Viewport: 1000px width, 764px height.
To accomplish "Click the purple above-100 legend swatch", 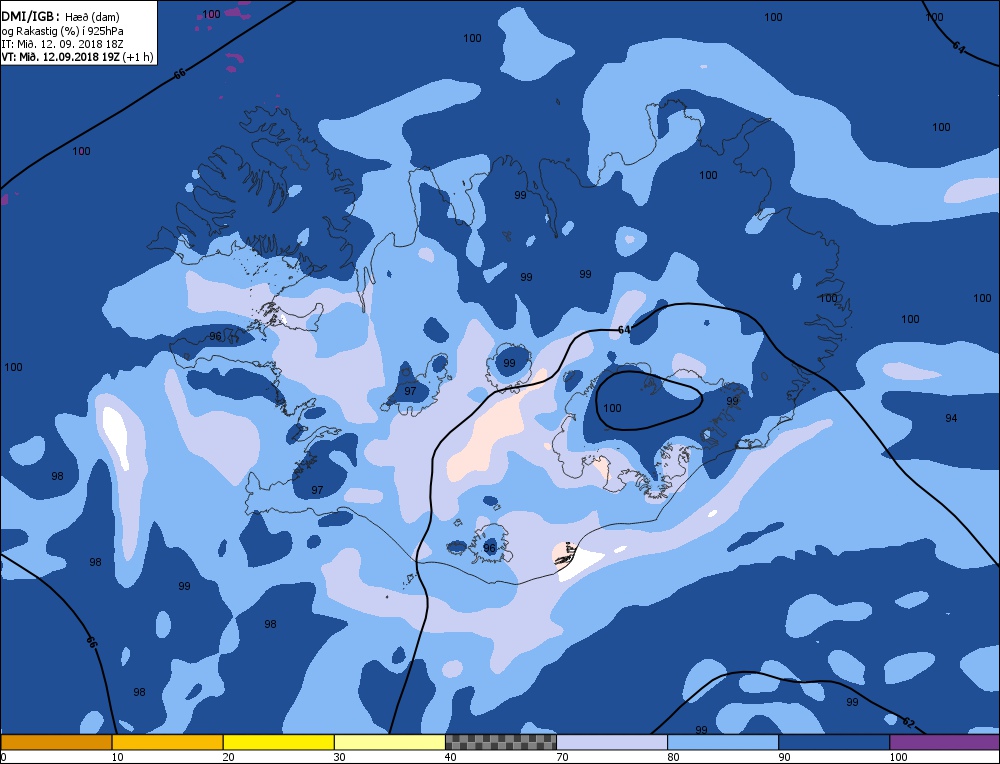I will click(x=945, y=742).
